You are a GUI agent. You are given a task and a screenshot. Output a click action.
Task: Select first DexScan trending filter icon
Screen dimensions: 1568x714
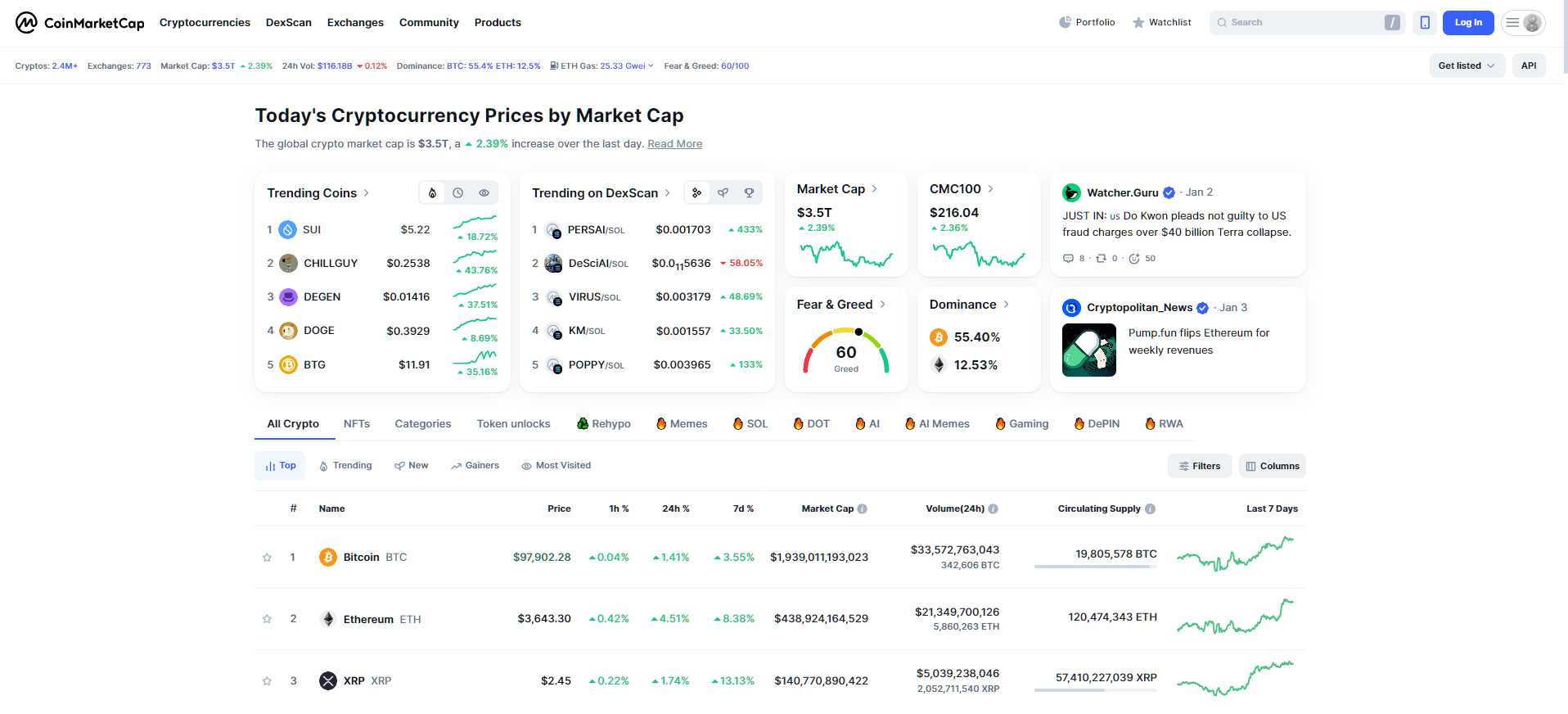click(x=696, y=193)
